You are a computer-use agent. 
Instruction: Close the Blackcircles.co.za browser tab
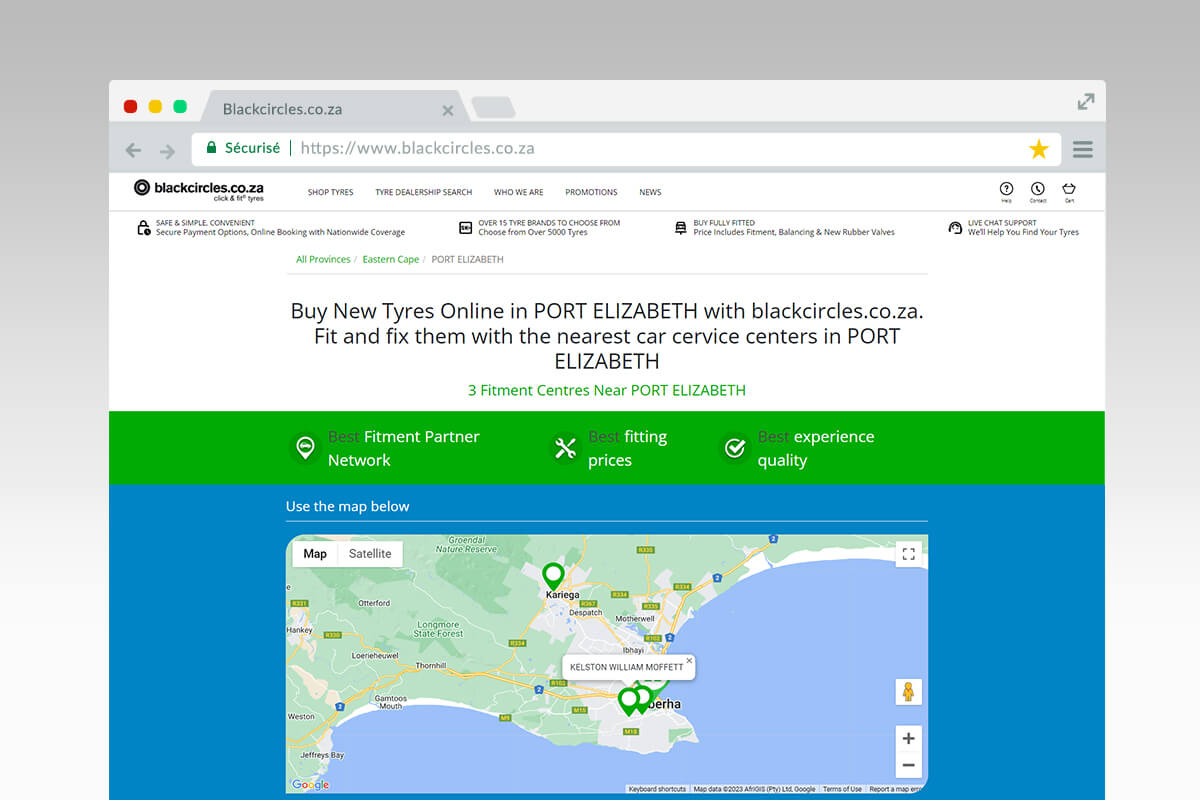pos(448,110)
